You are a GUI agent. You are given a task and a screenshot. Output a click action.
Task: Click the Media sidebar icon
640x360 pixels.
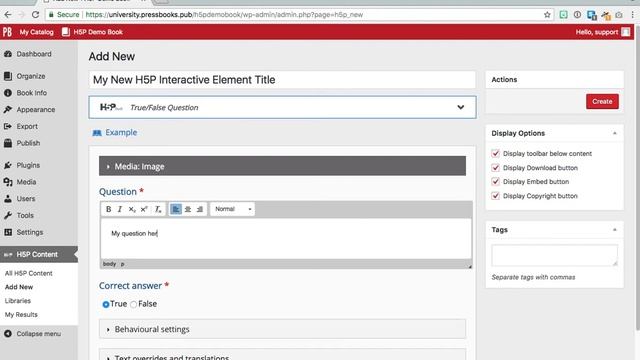point(8,182)
